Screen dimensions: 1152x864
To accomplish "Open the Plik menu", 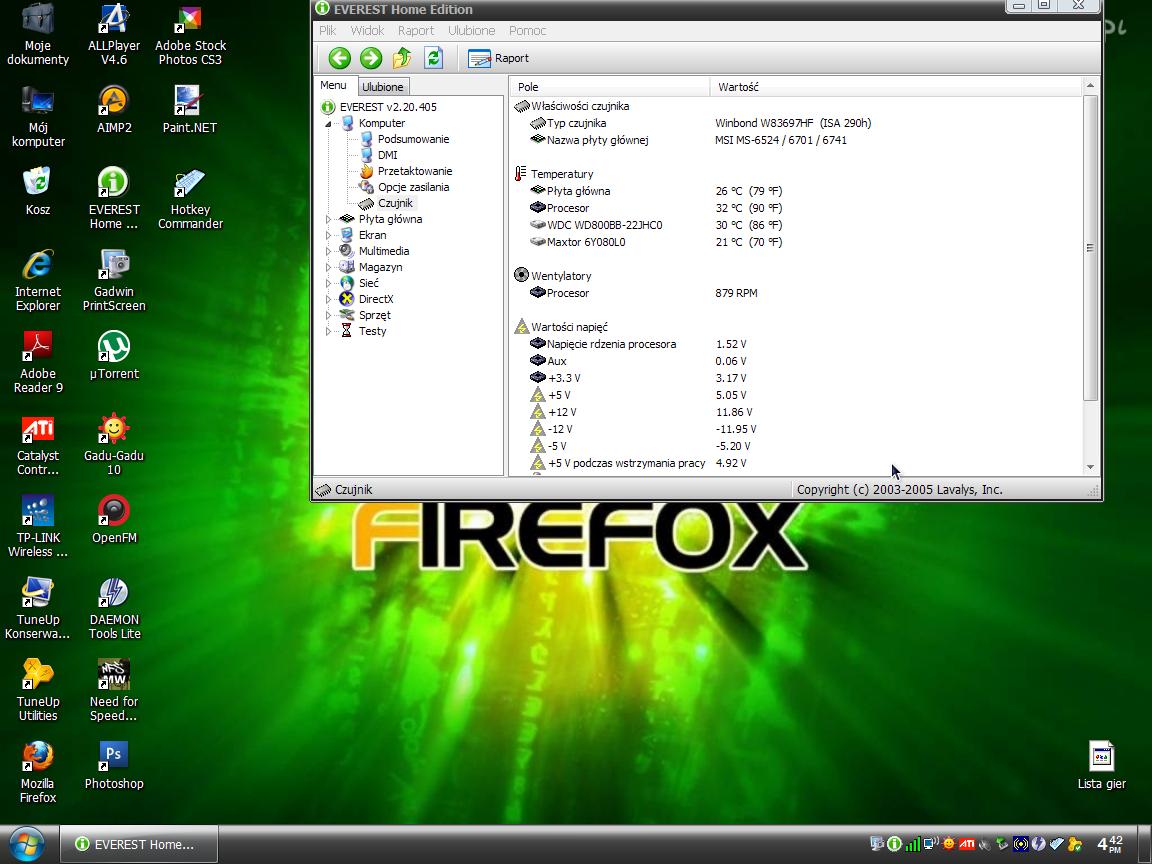I will tap(328, 30).
